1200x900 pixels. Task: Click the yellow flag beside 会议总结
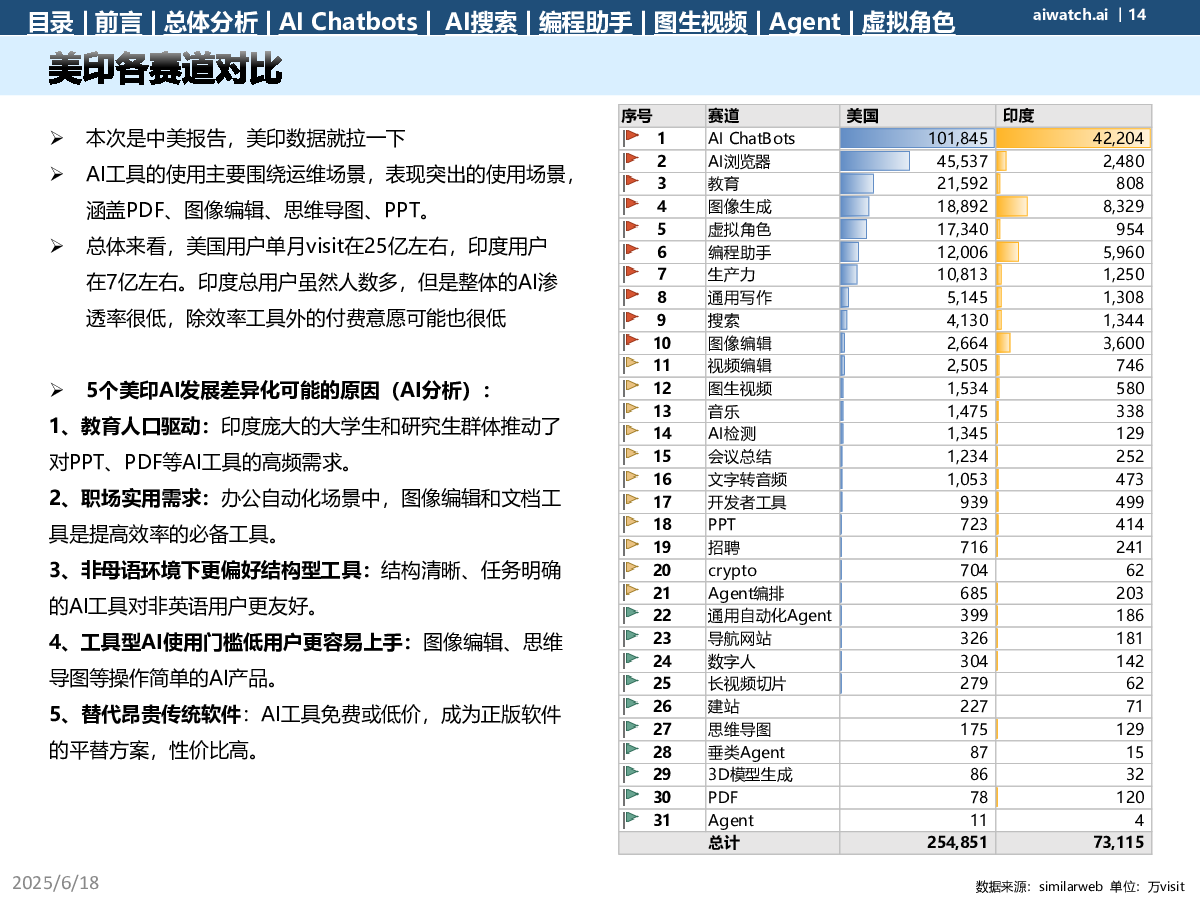(631, 456)
